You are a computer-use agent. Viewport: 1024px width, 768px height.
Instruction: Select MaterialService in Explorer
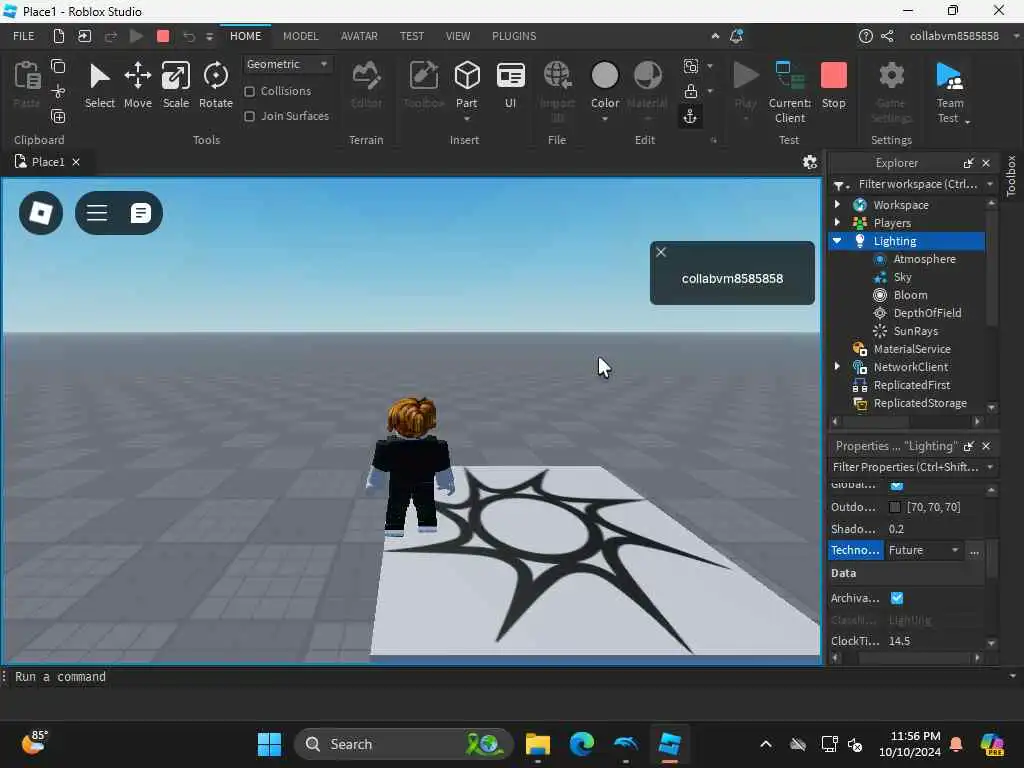[911, 349]
